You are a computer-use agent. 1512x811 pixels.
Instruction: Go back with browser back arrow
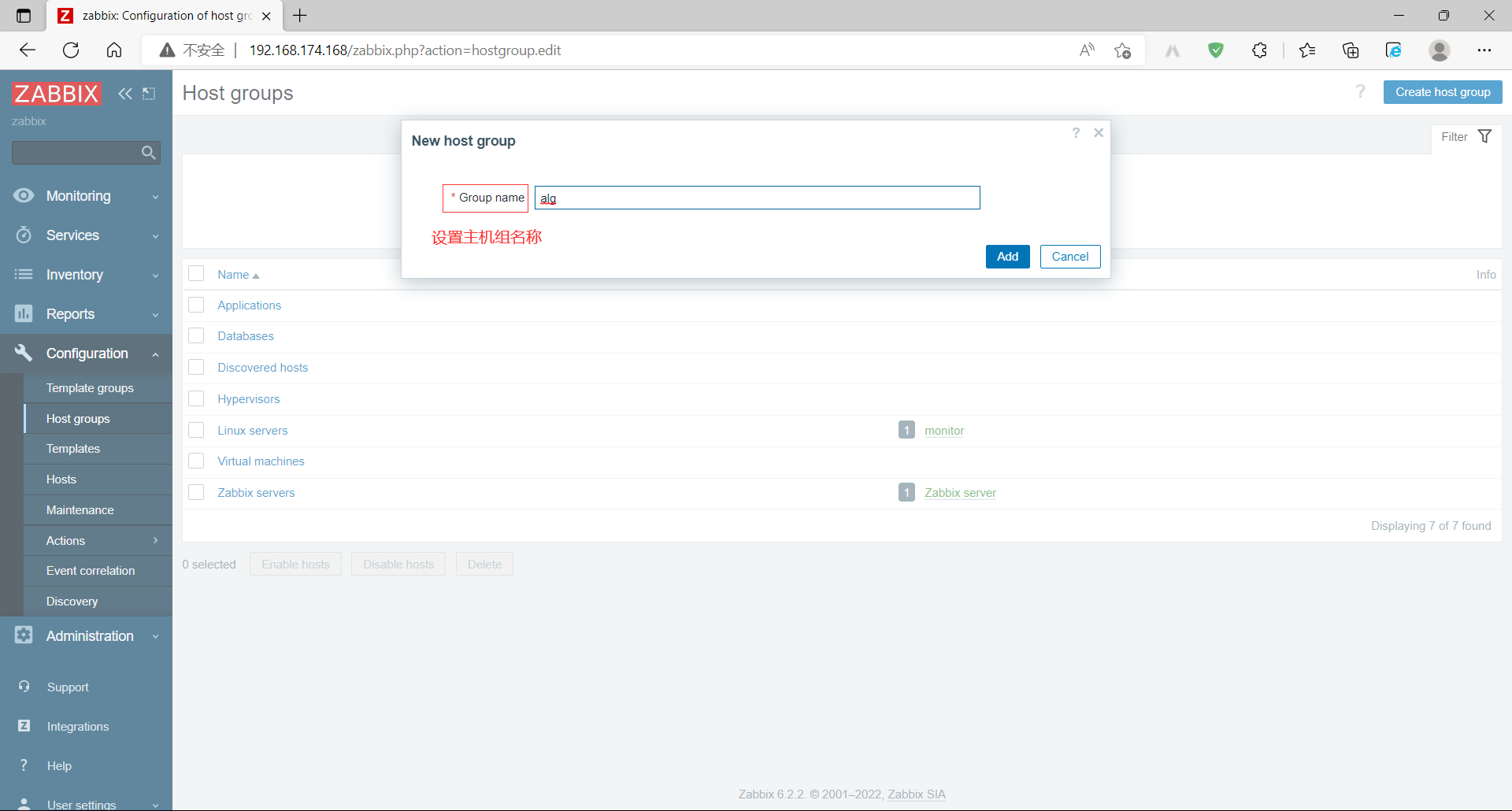[28, 50]
